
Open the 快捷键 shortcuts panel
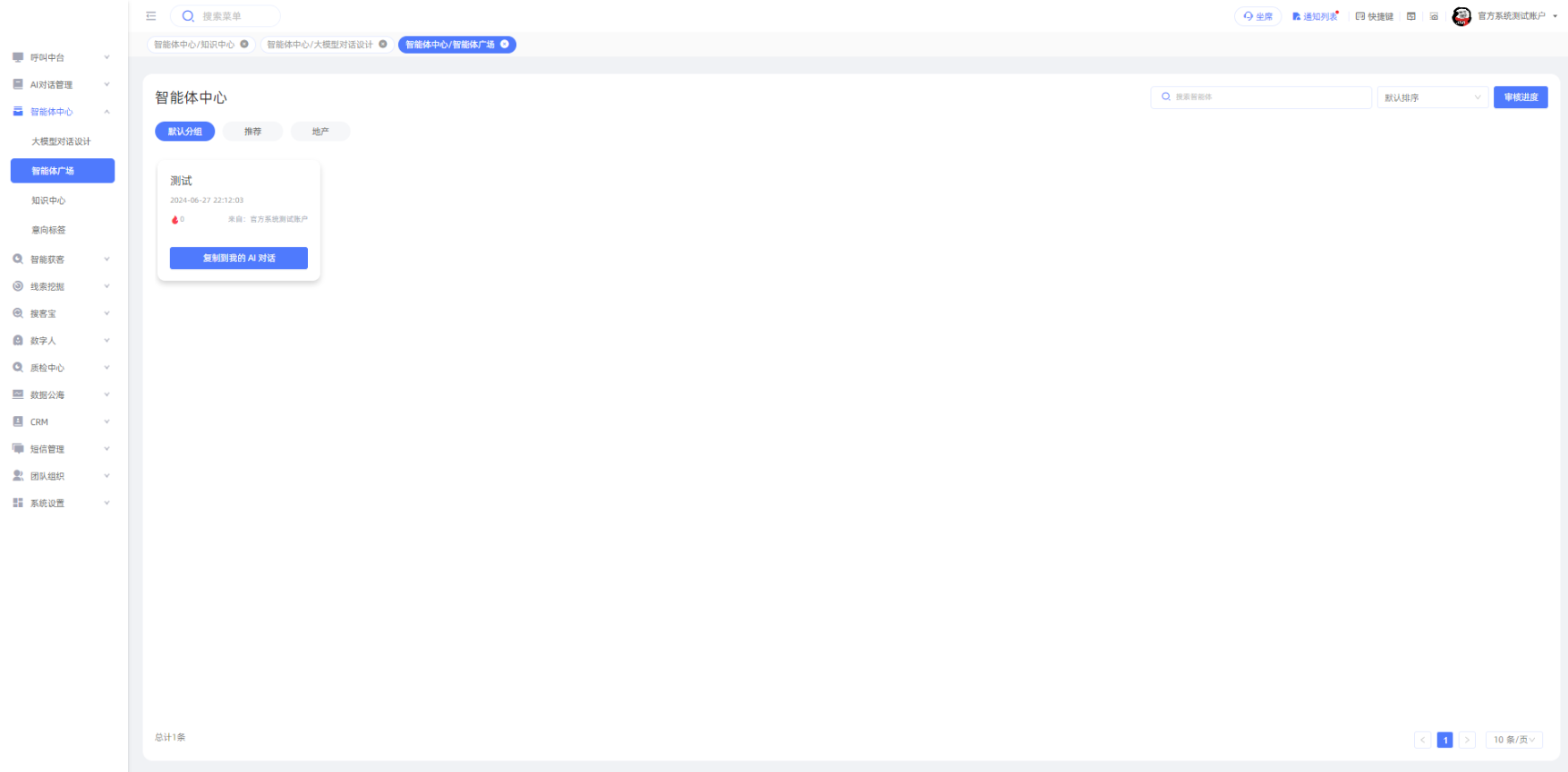pos(1374,16)
